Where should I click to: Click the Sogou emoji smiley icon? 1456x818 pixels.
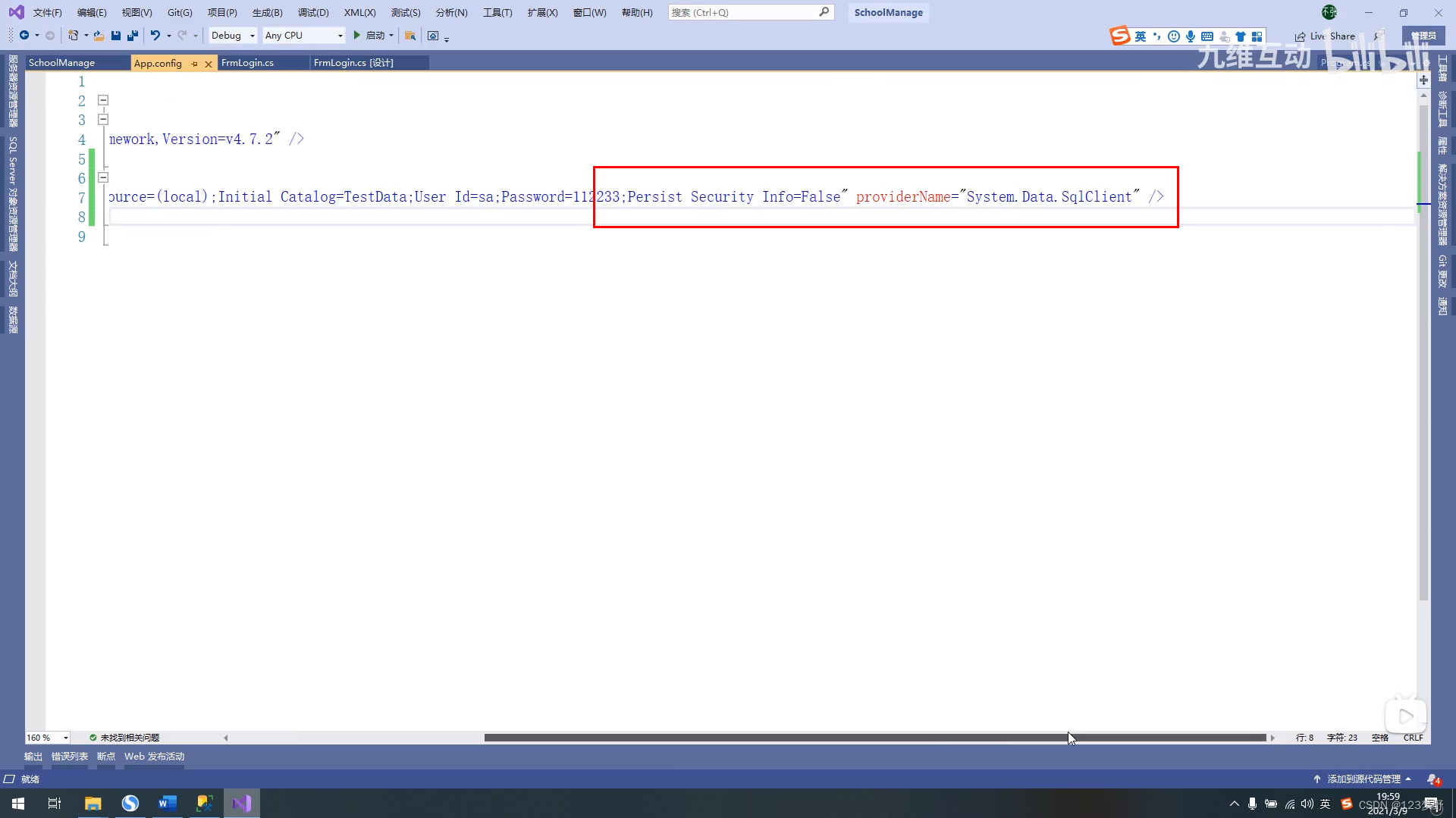point(1174,36)
